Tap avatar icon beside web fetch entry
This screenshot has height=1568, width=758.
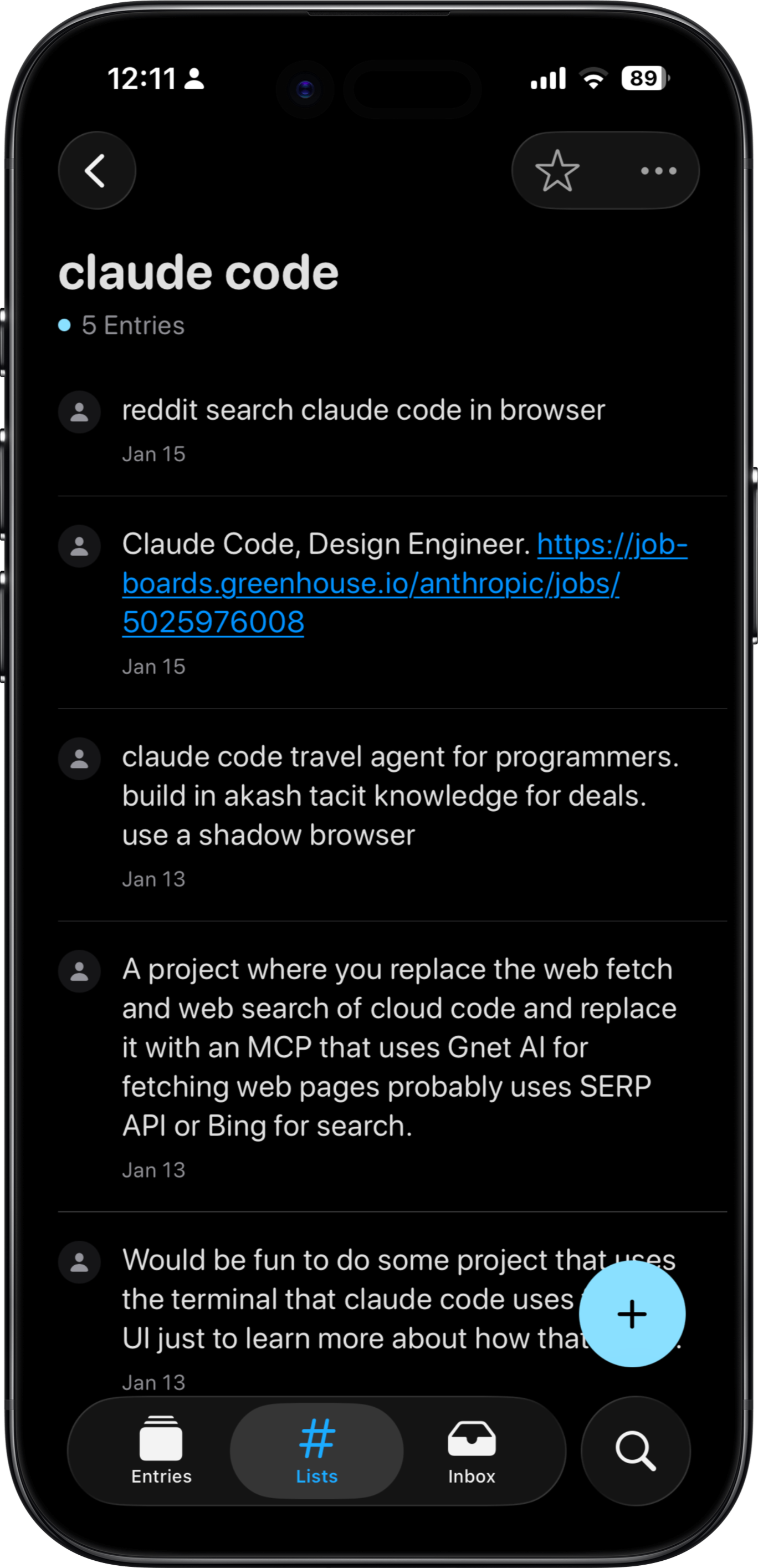pos(79,971)
